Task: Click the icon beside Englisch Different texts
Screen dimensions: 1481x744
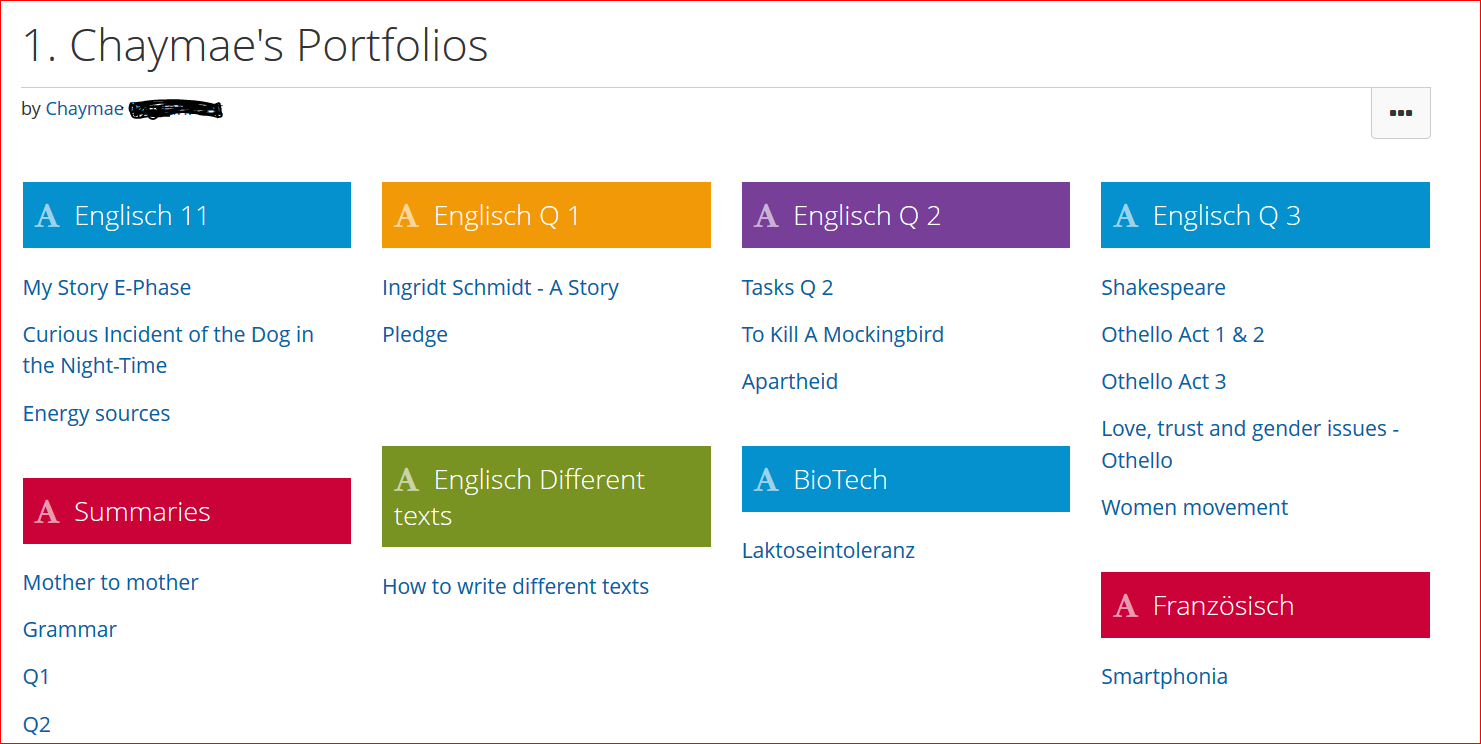Action: [x=406, y=480]
